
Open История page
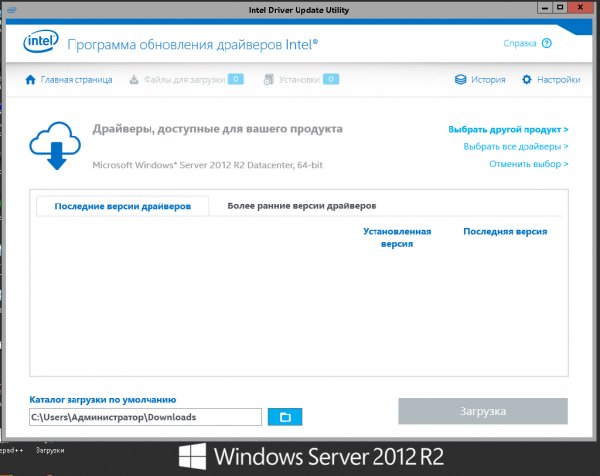point(488,80)
